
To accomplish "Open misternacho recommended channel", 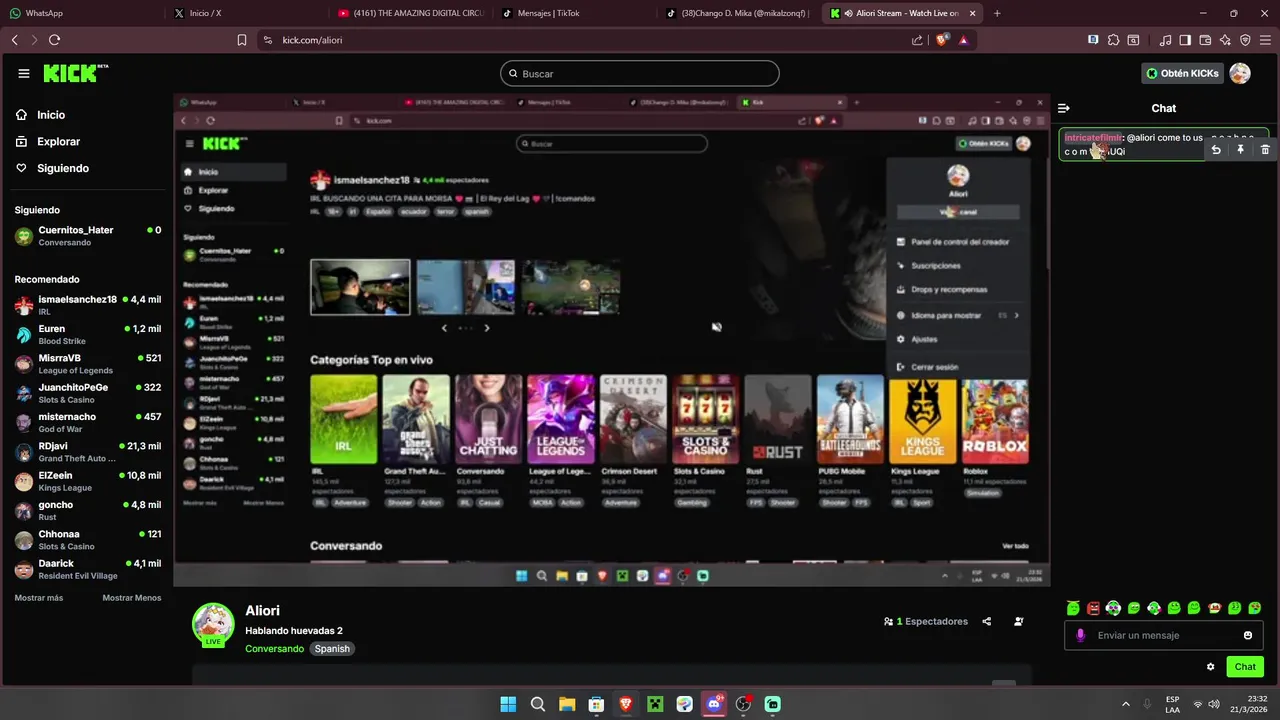I will [88, 423].
